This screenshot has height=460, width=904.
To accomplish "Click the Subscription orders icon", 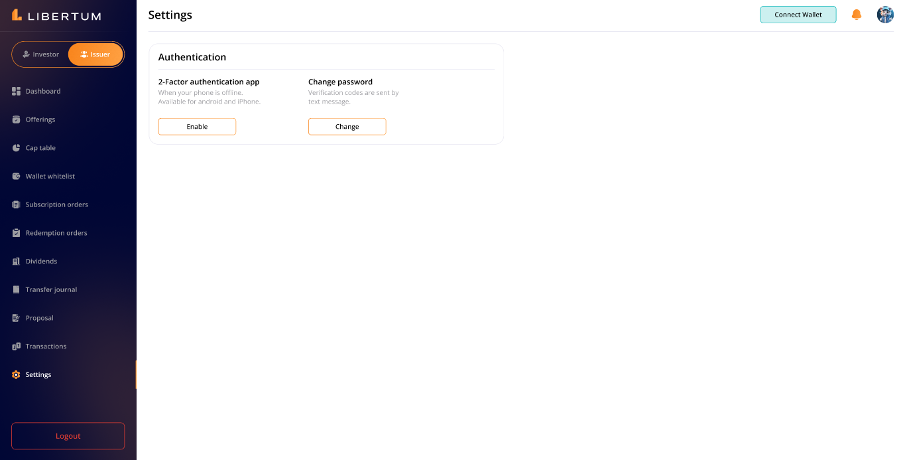I will point(16,204).
